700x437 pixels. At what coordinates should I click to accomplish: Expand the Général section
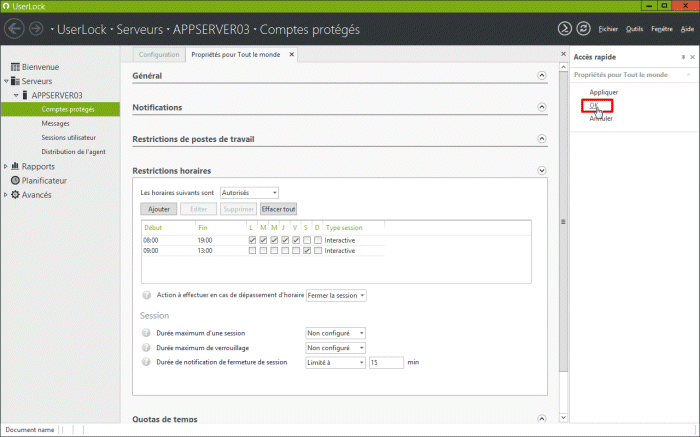542,75
